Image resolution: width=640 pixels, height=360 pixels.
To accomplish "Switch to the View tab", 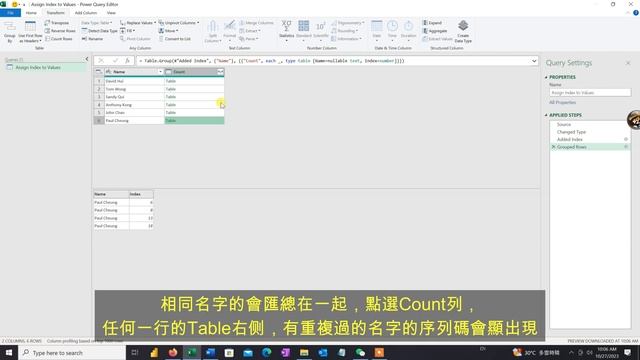I will tap(111, 13).
